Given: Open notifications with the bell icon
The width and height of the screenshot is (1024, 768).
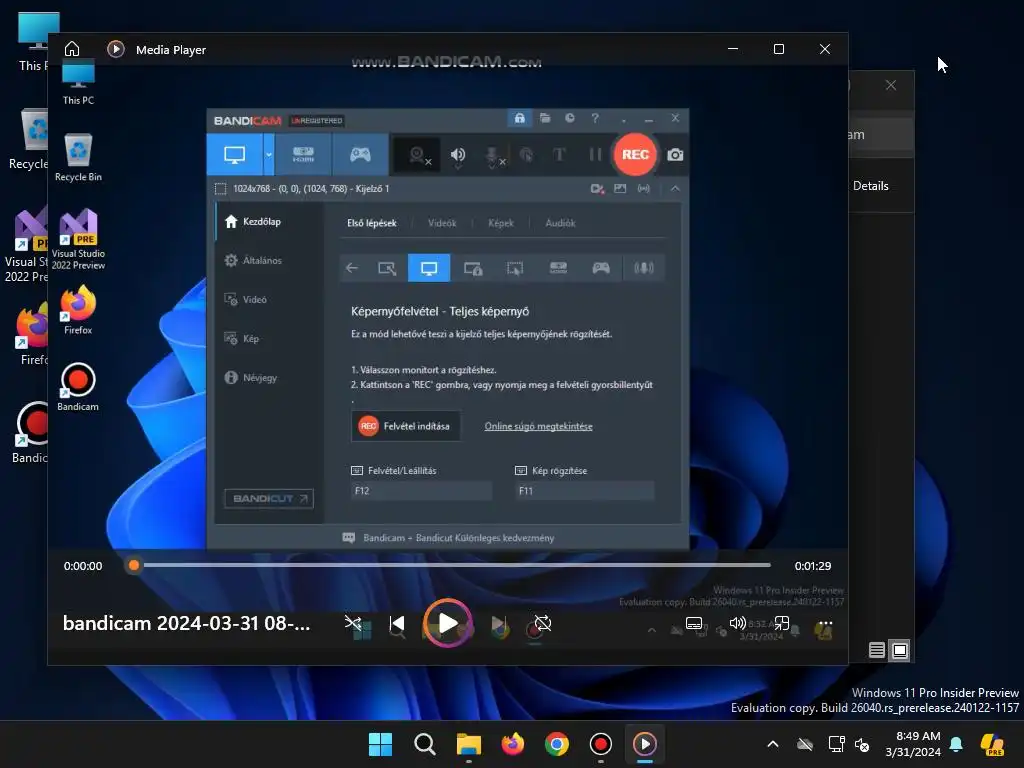Looking at the screenshot, I should pos(956,744).
